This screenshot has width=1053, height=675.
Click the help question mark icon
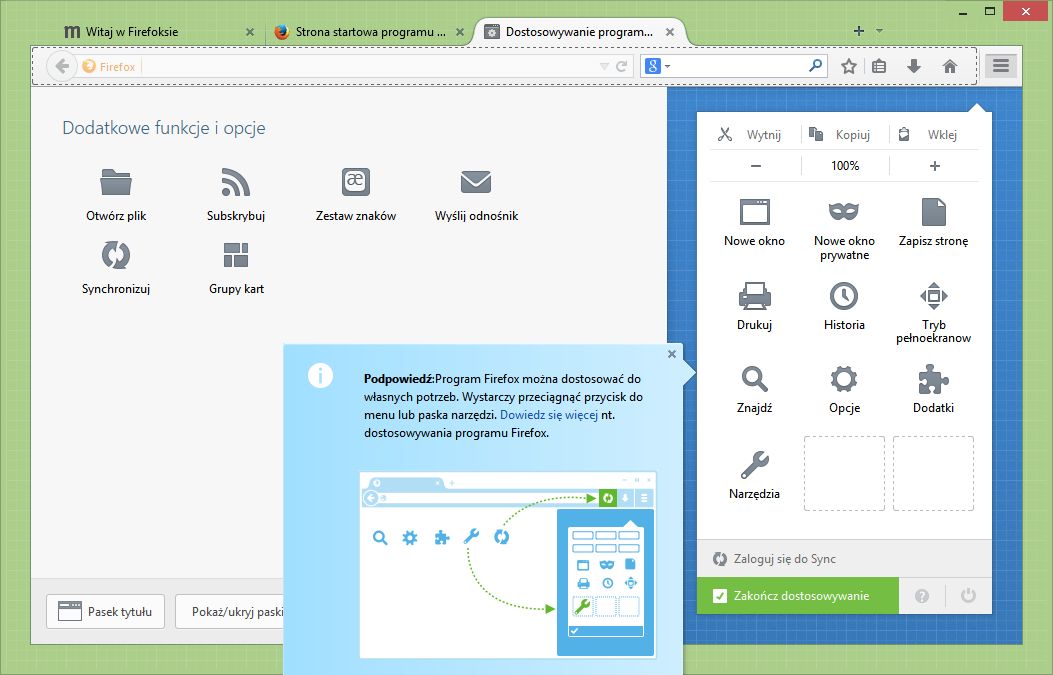pos(922,596)
